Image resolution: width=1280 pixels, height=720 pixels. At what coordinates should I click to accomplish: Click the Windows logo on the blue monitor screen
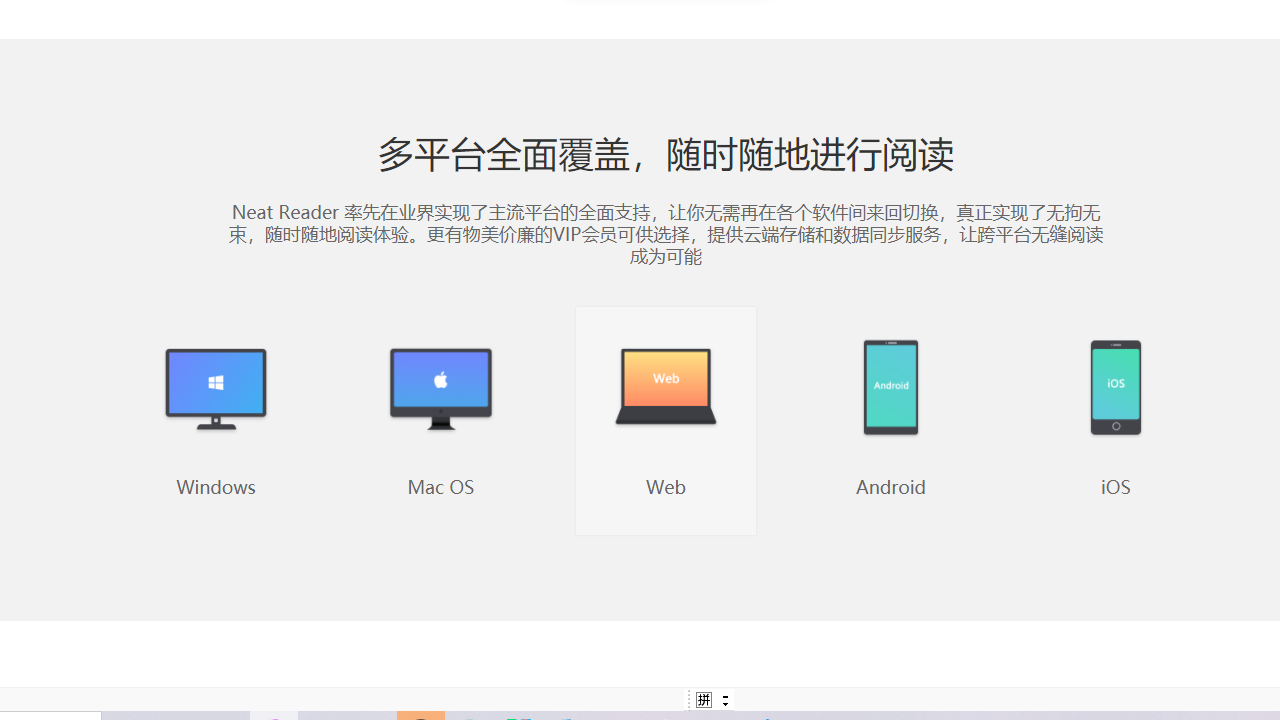pos(214,381)
